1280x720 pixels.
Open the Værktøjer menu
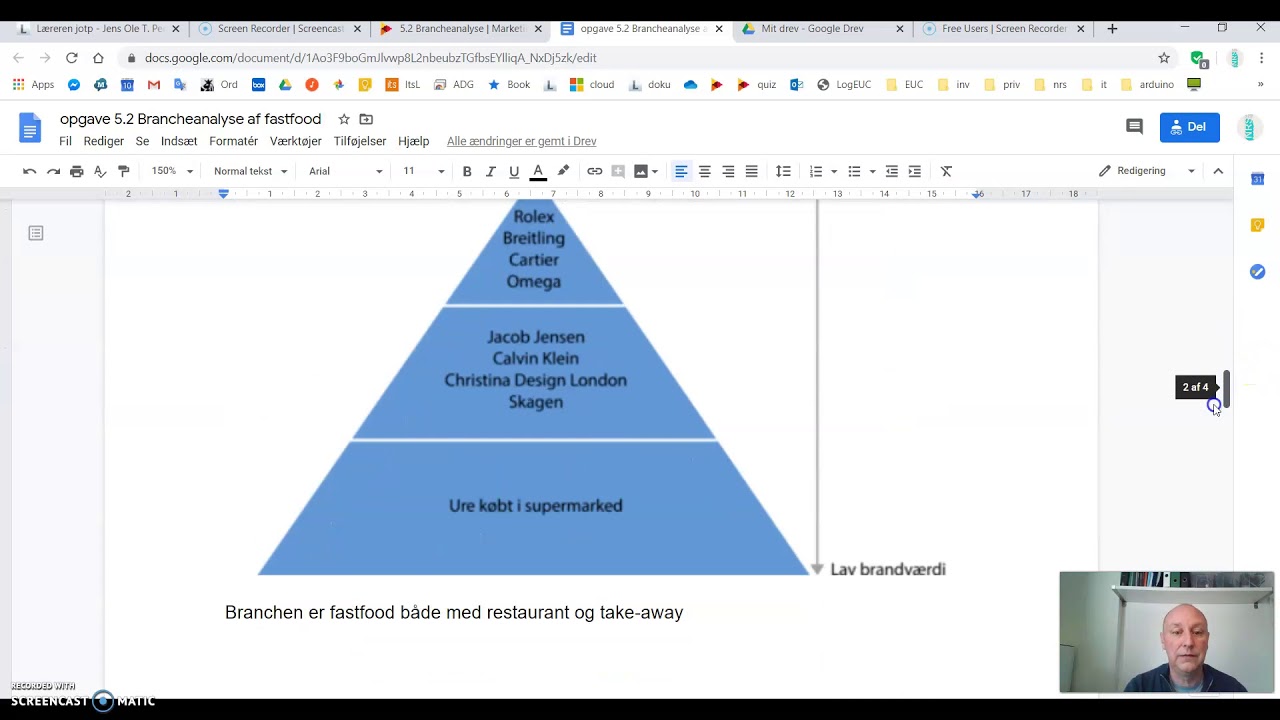(295, 141)
